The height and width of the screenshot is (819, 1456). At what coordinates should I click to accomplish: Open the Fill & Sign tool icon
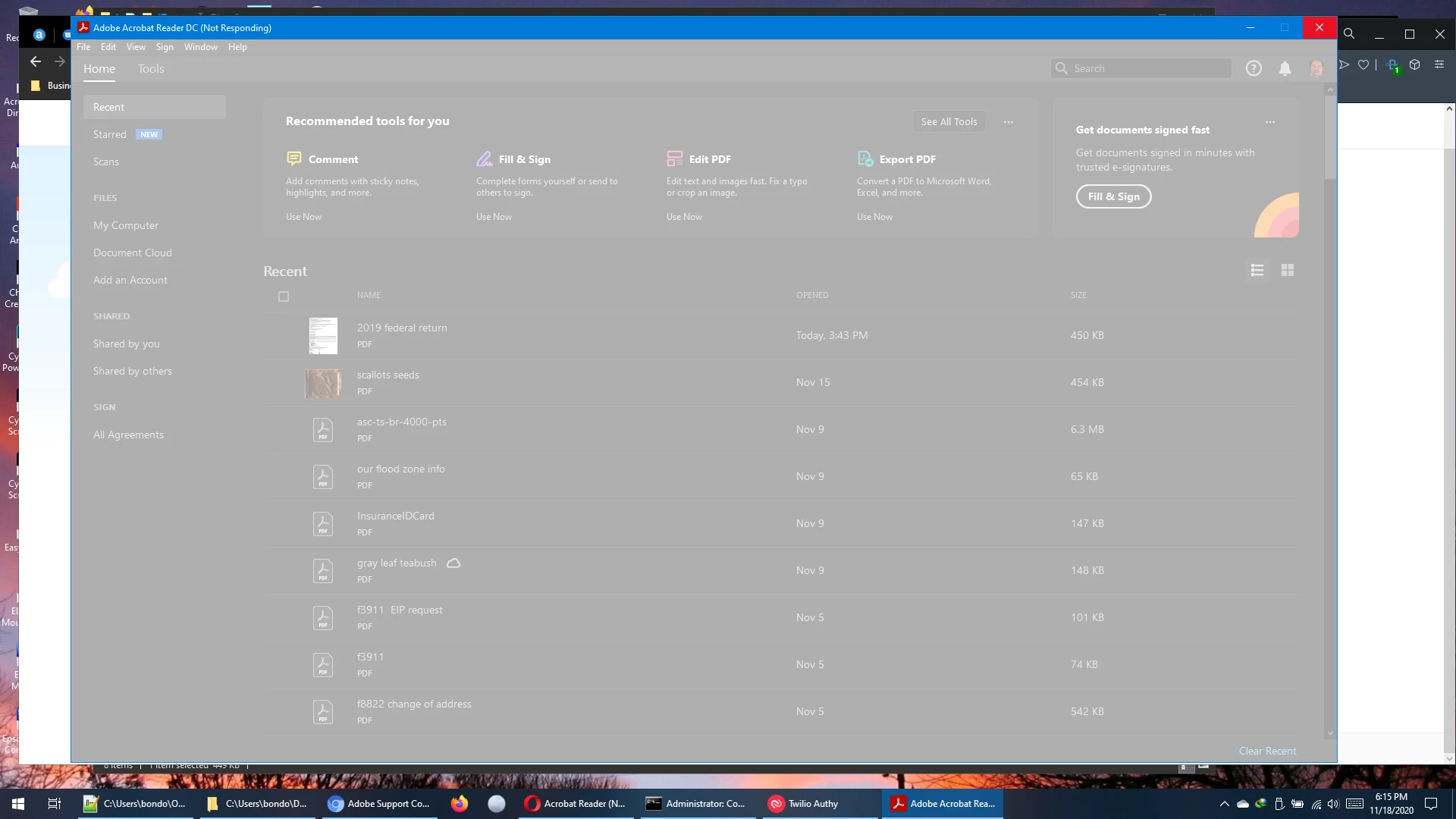click(485, 158)
